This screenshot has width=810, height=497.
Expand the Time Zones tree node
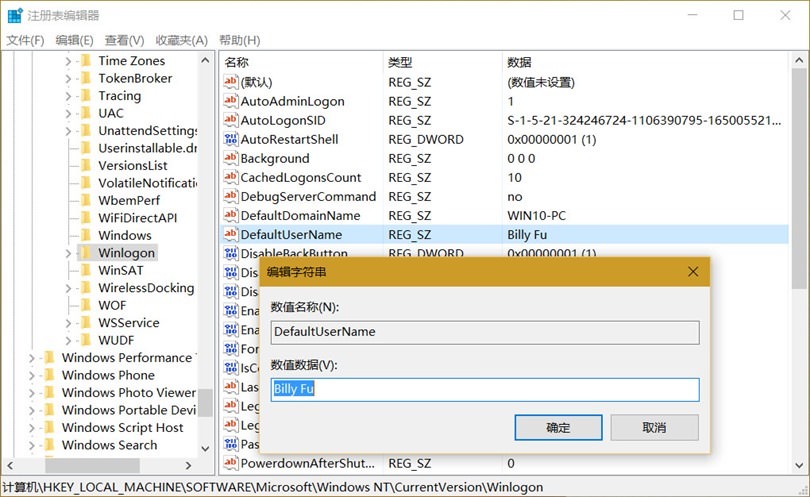(x=69, y=61)
